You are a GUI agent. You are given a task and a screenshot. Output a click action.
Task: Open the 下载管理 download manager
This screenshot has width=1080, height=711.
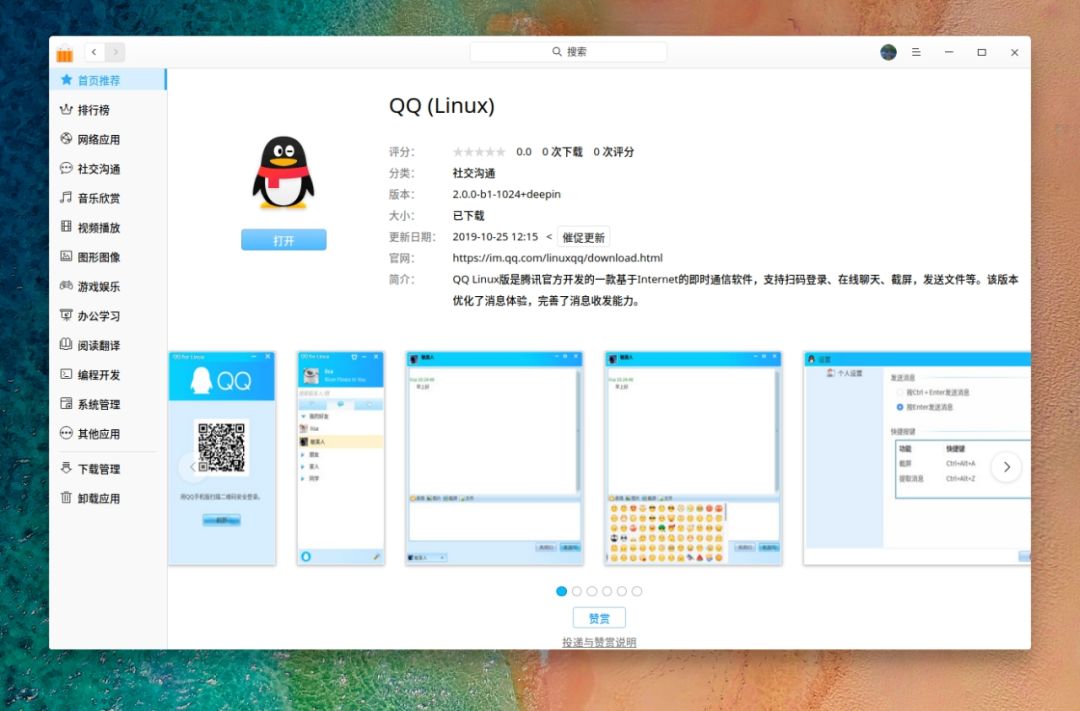[93, 467]
